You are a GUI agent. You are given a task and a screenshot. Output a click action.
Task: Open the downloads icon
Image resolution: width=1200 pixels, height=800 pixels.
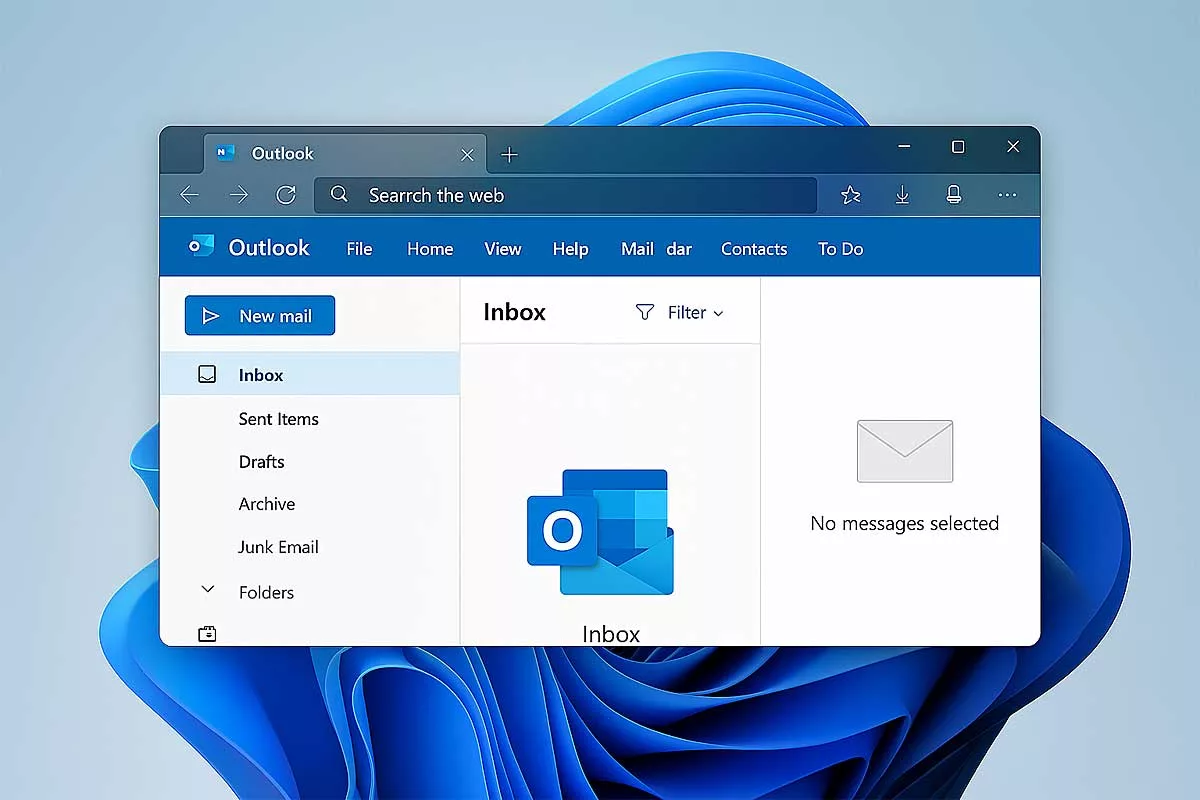902,195
